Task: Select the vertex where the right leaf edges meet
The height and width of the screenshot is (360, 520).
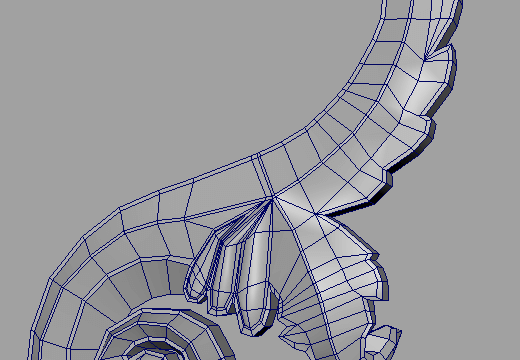Action: click(x=314, y=213)
